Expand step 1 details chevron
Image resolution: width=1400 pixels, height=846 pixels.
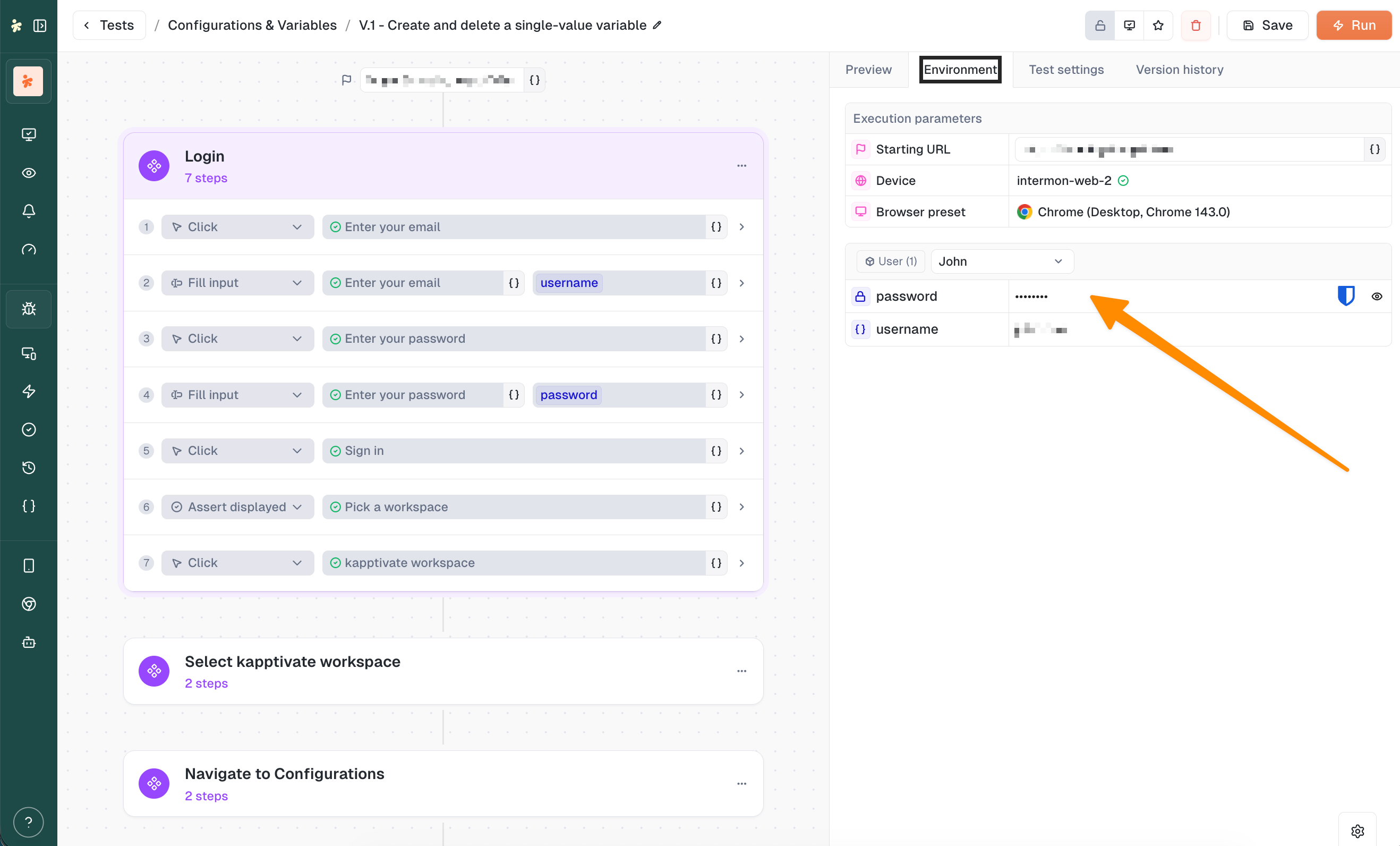(741, 227)
